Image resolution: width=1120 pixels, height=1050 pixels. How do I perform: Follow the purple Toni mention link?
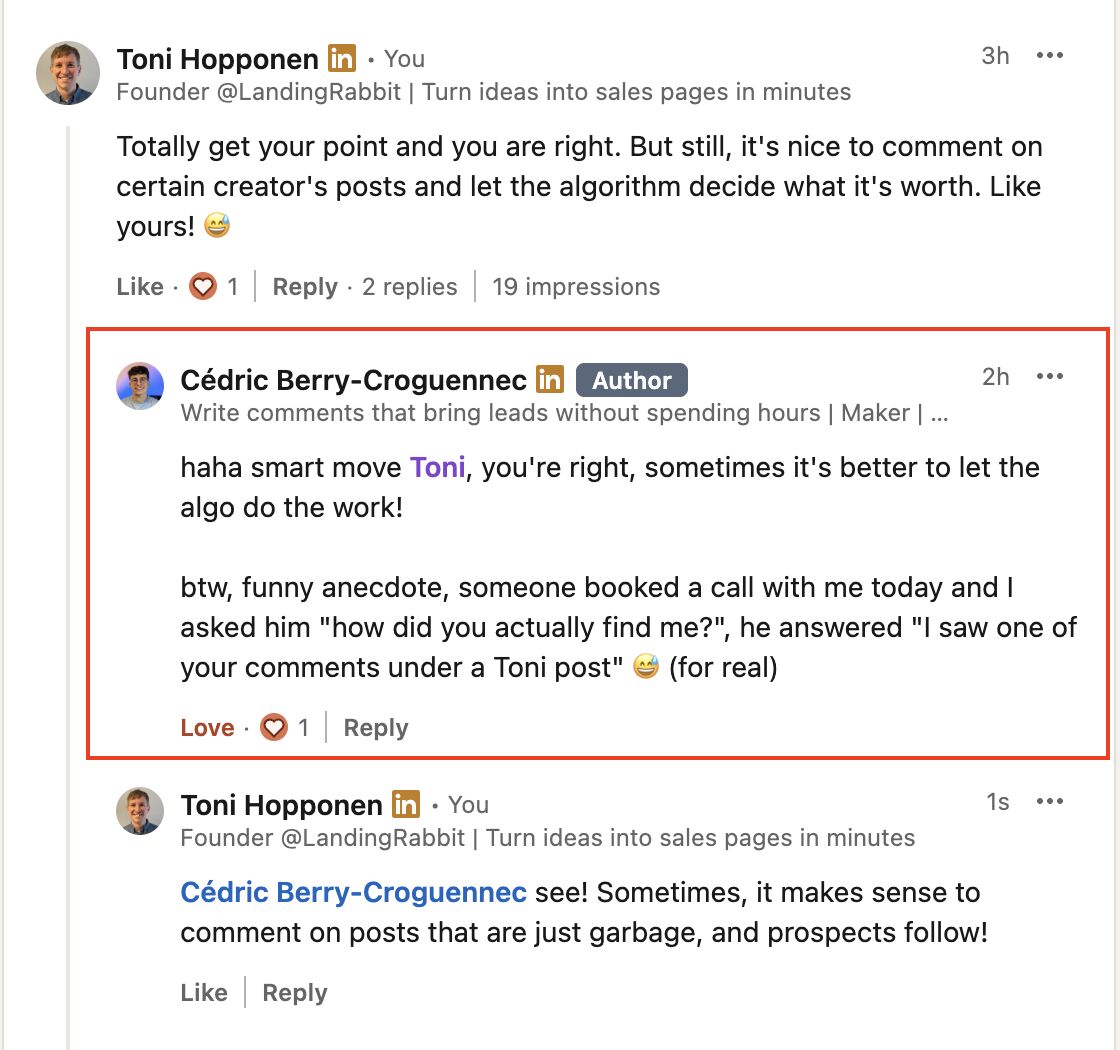click(437, 467)
